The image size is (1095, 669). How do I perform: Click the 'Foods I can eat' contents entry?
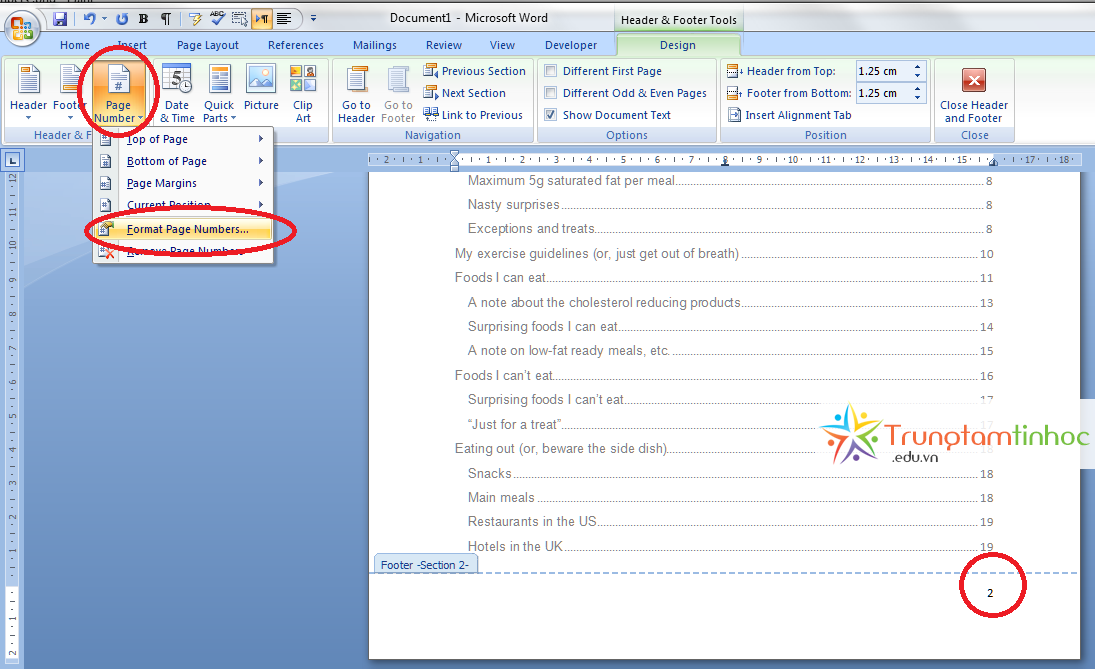pos(723,278)
